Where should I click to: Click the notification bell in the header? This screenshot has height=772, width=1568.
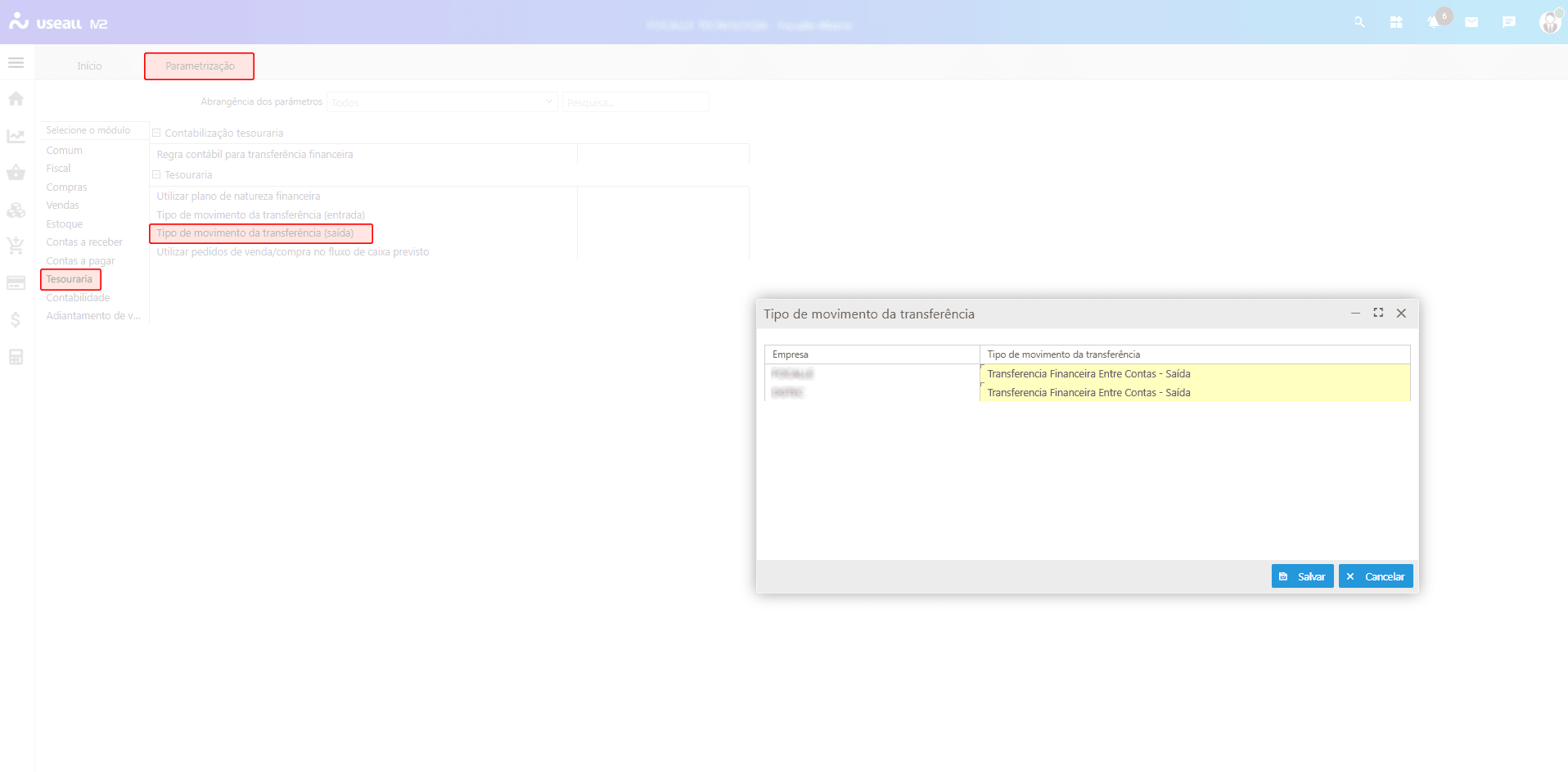(x=1434, y=22)
